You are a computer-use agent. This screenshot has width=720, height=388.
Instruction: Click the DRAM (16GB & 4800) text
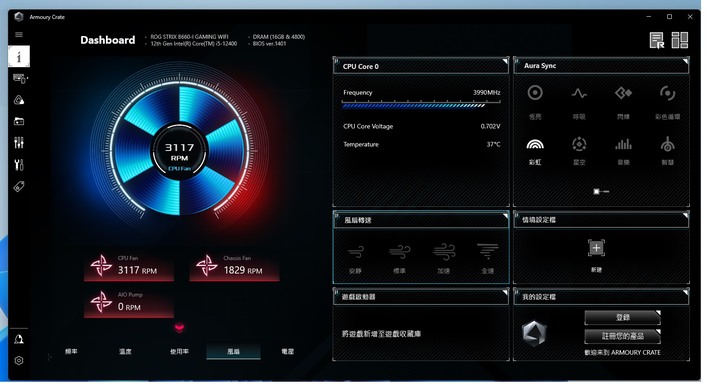[279, 37]
